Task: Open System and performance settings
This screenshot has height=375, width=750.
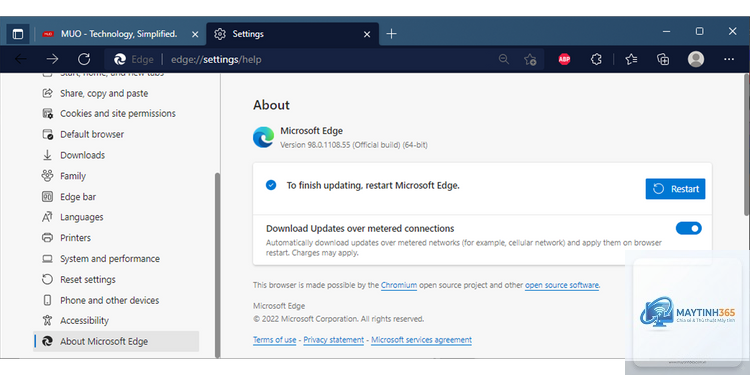Action: coord(110,259)
